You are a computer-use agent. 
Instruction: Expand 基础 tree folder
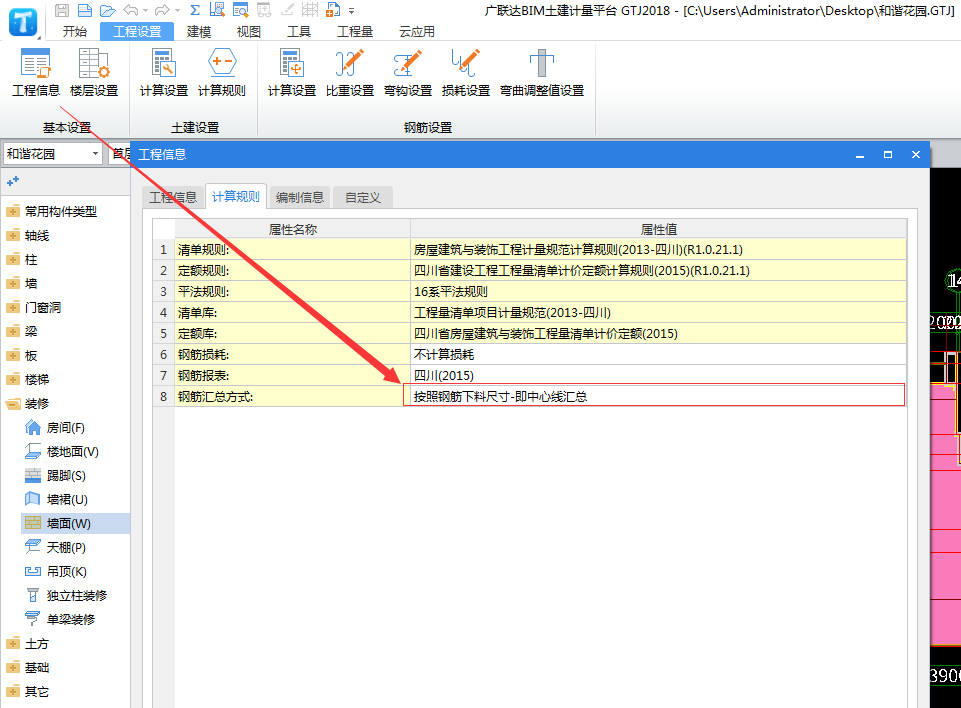[13, 668]
